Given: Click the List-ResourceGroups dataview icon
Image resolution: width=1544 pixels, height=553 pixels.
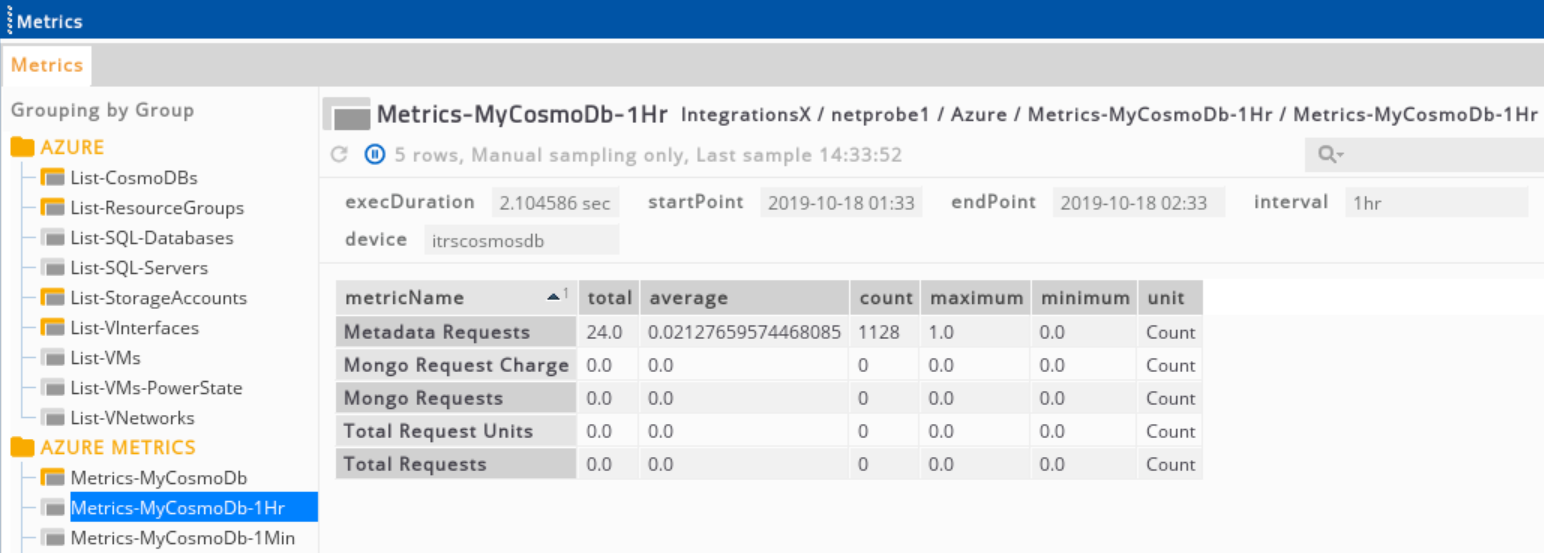Looking at the screenshot, I should 53,208.
